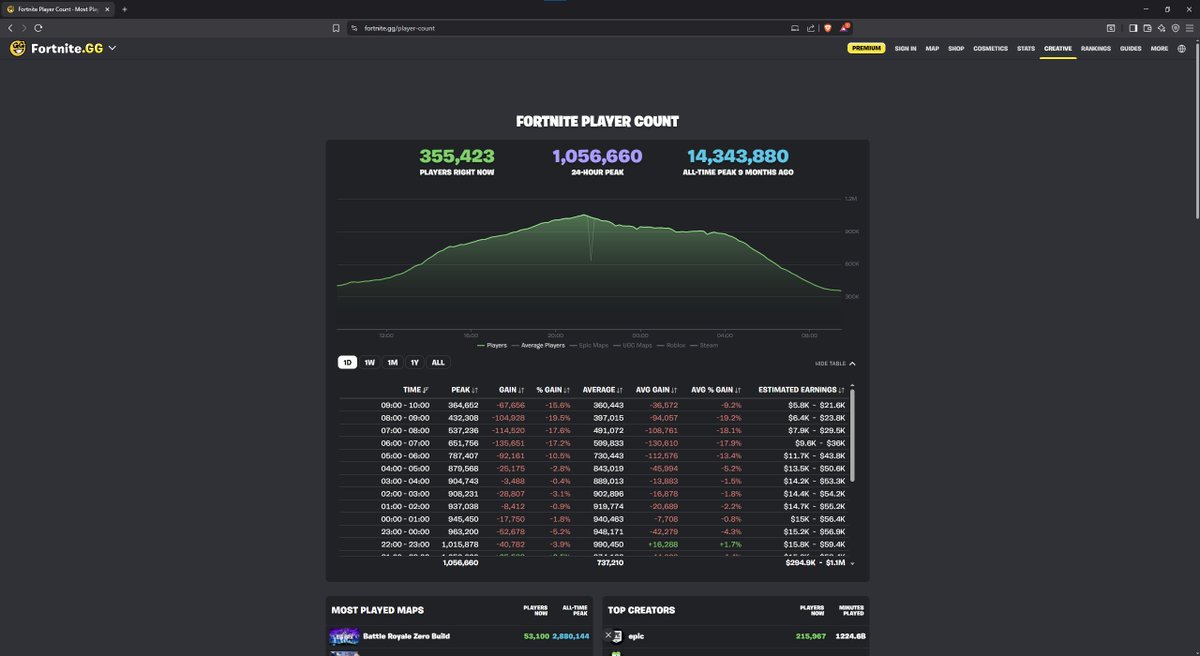1200x656 pixels.
Task: Open the RANKINGS page in navigation
Action: [1096, 48]
